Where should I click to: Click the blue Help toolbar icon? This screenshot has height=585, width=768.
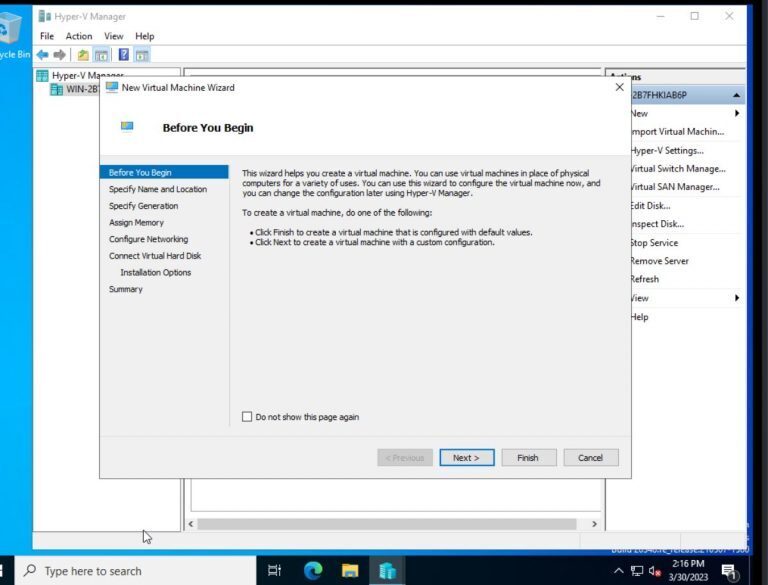(x=124, y=55)
